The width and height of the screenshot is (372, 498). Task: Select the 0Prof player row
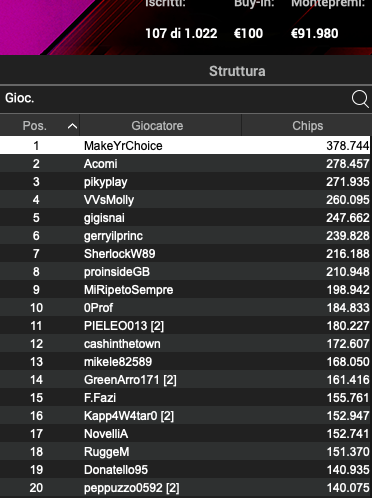(185, 307)
